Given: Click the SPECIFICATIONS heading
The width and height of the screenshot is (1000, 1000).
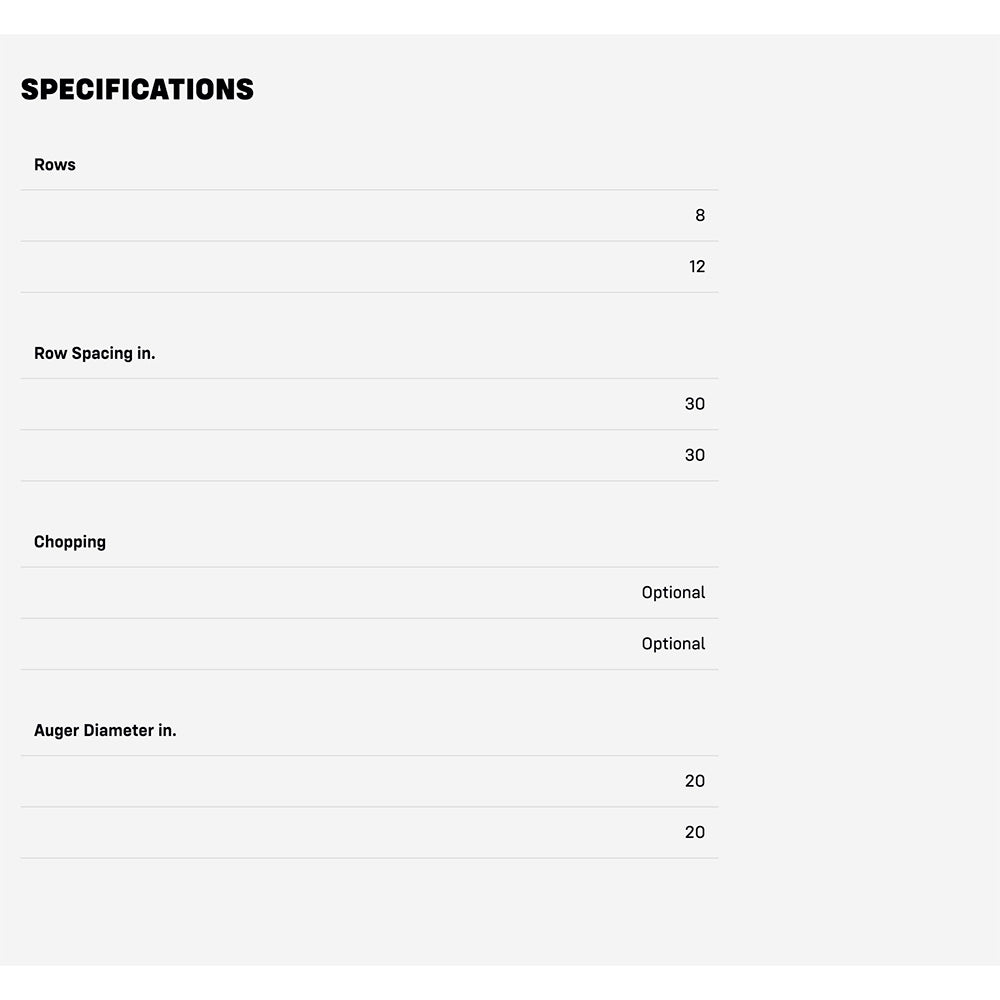Looking at the screenshot, I should click(137, 90).
